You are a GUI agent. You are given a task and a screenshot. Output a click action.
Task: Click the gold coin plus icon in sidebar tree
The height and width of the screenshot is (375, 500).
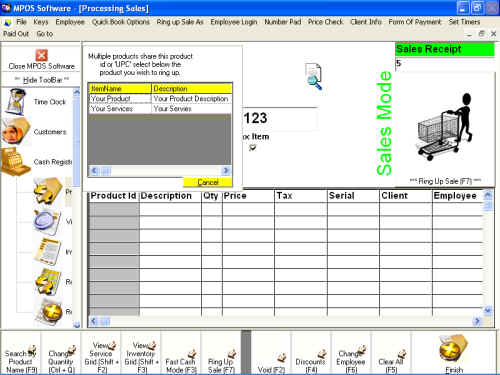click(51, 313)
